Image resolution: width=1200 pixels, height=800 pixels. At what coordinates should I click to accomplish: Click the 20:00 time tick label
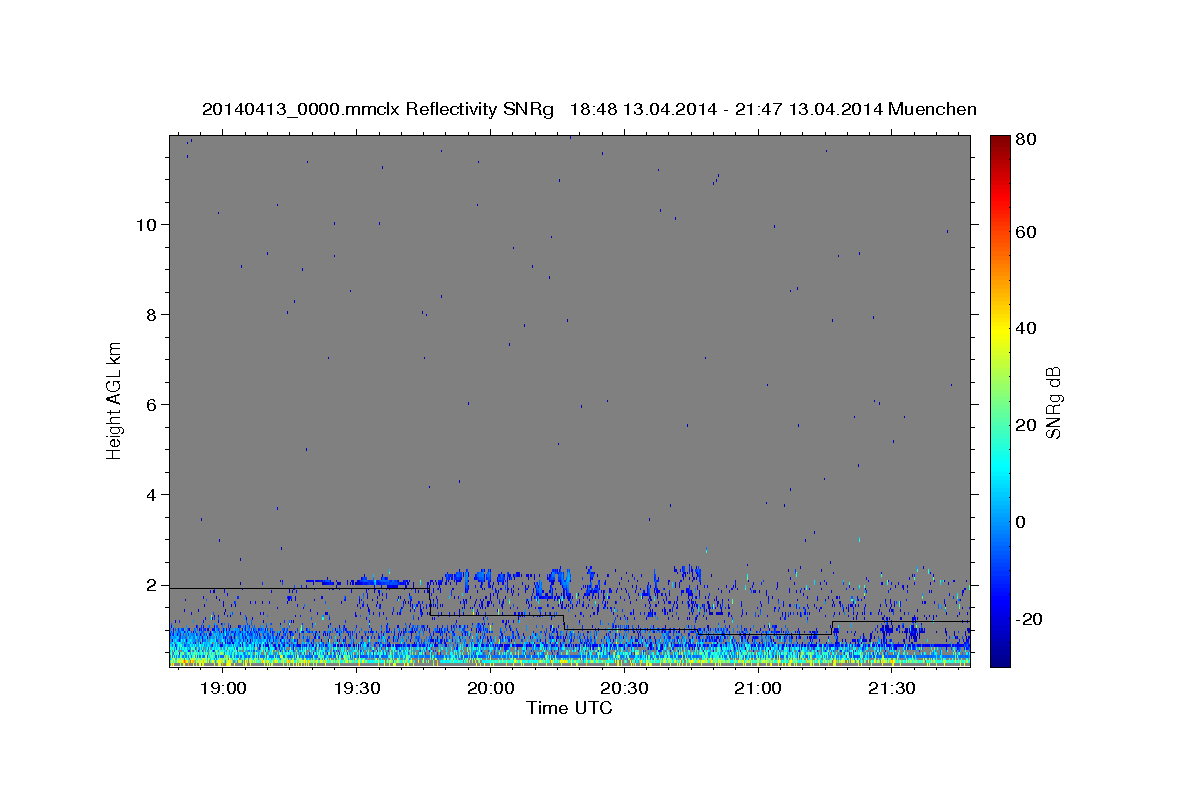tap(491, 688)
